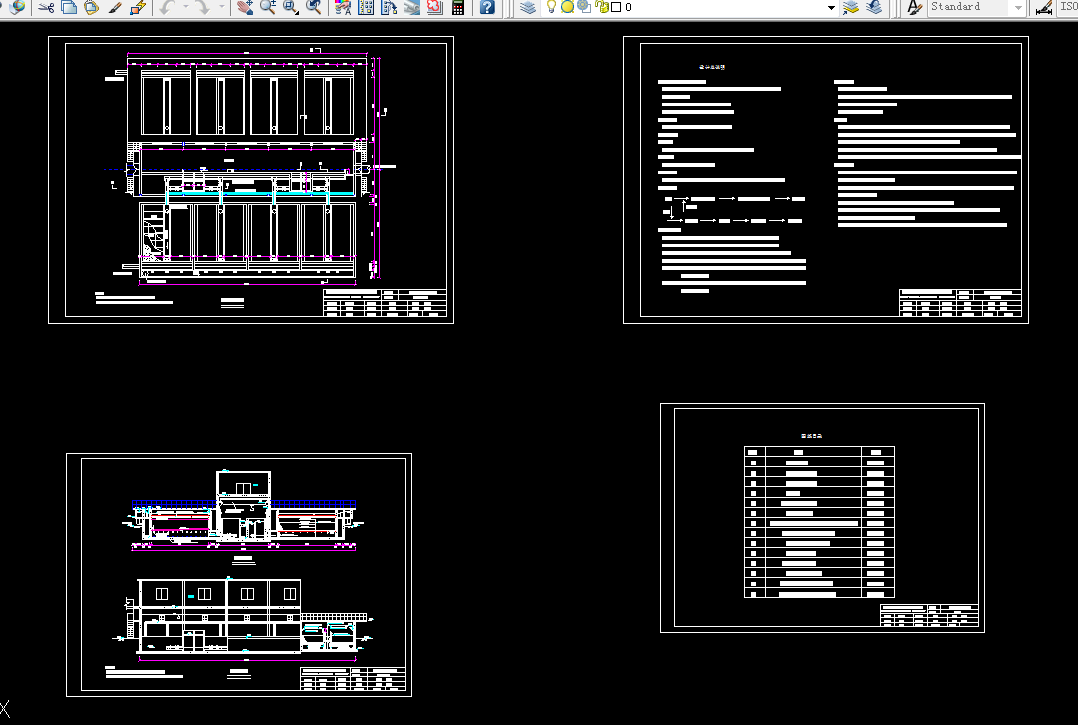The width and height of the screenshot is (1078, 725).
Task: Open the DesignCenter icon
Action: pos(366,8)
